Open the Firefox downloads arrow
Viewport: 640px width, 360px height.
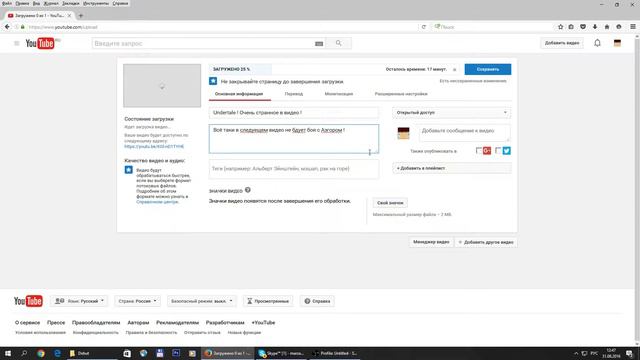coord(595,27)
